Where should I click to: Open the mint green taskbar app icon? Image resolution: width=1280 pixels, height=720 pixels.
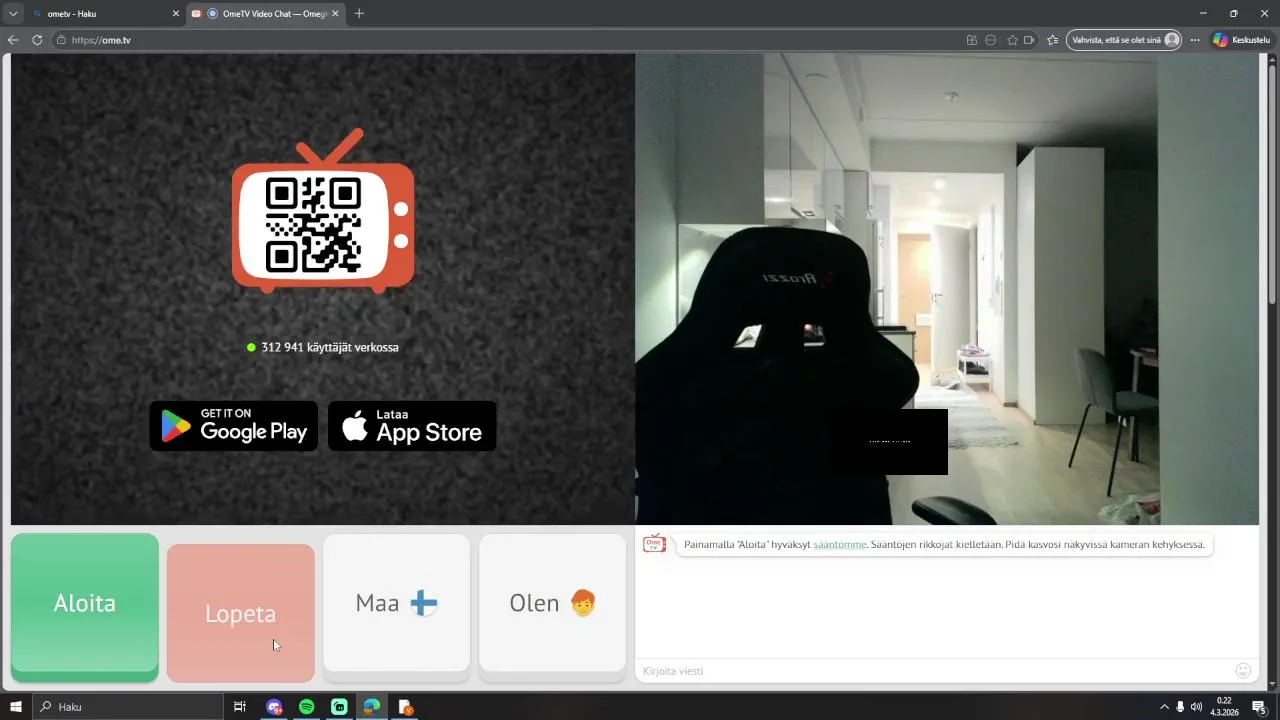(339, 707)
